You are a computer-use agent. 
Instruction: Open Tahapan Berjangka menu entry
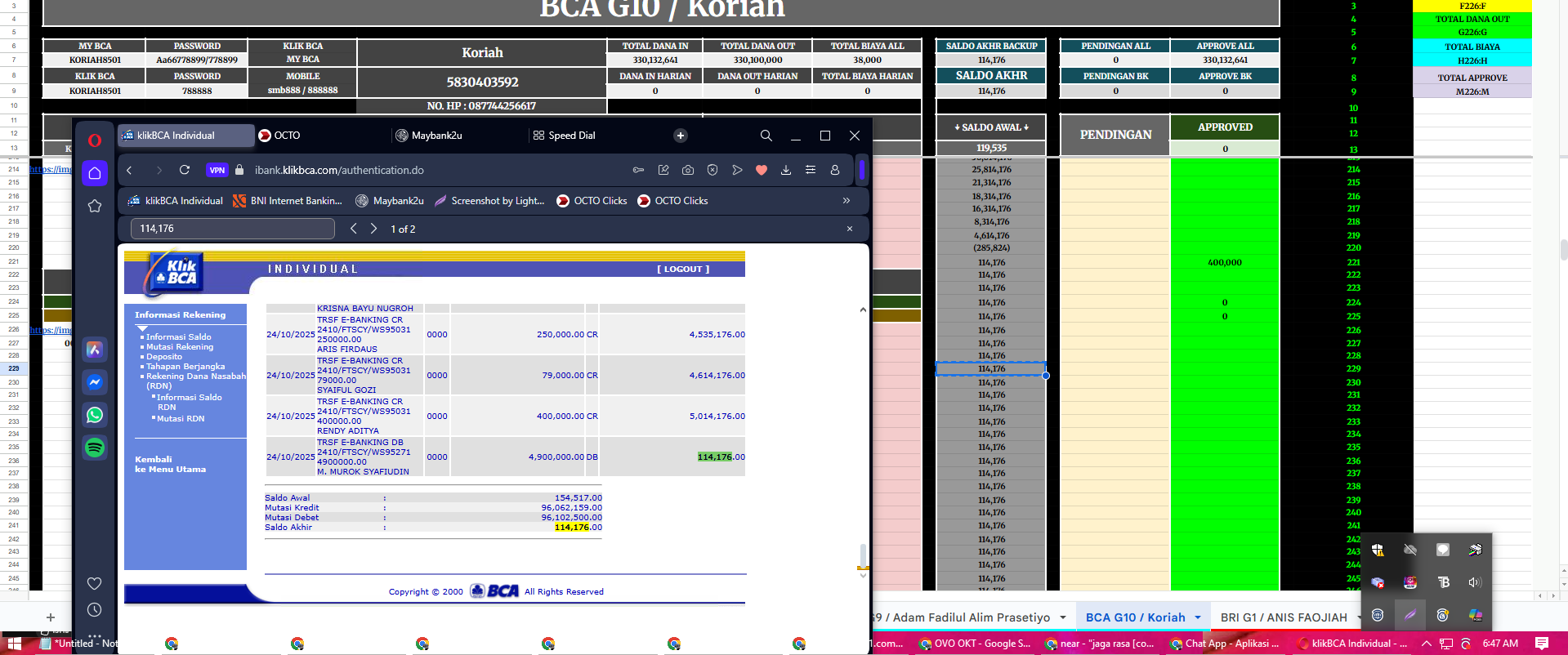185,367
